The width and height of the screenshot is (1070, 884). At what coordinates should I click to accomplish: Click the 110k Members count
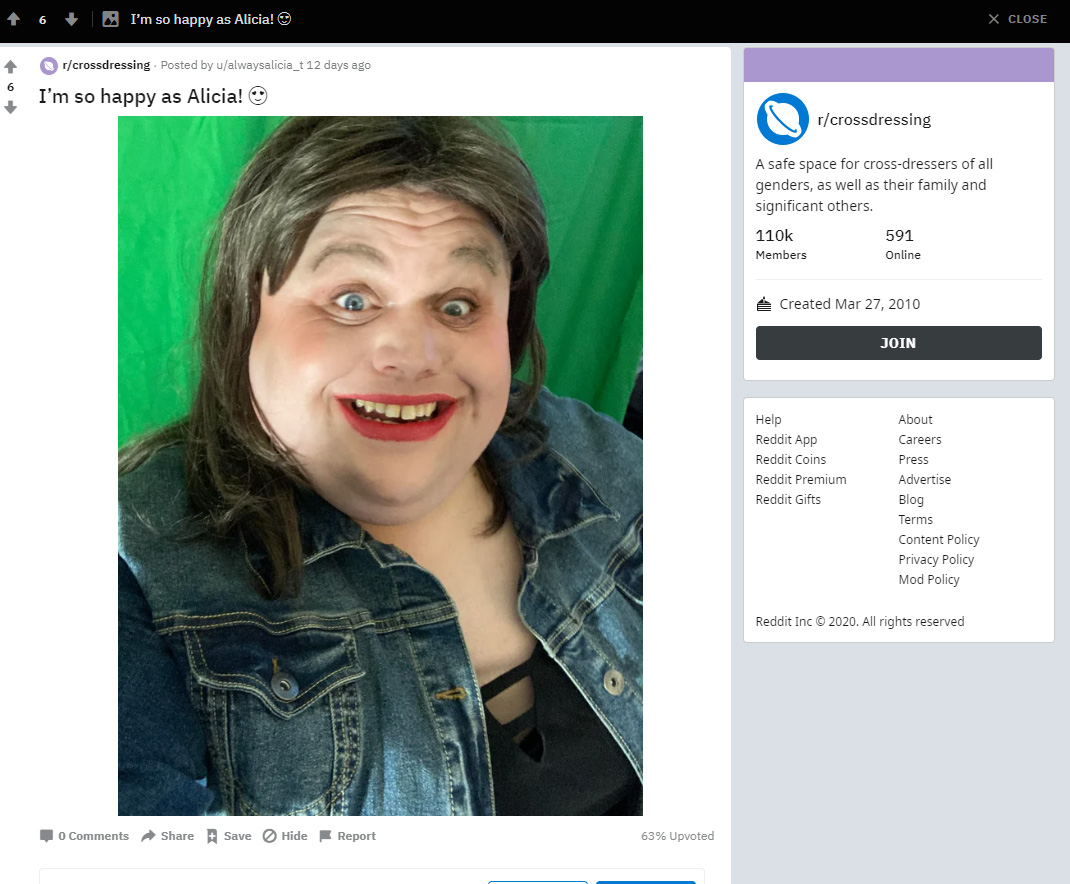(781, 244)
